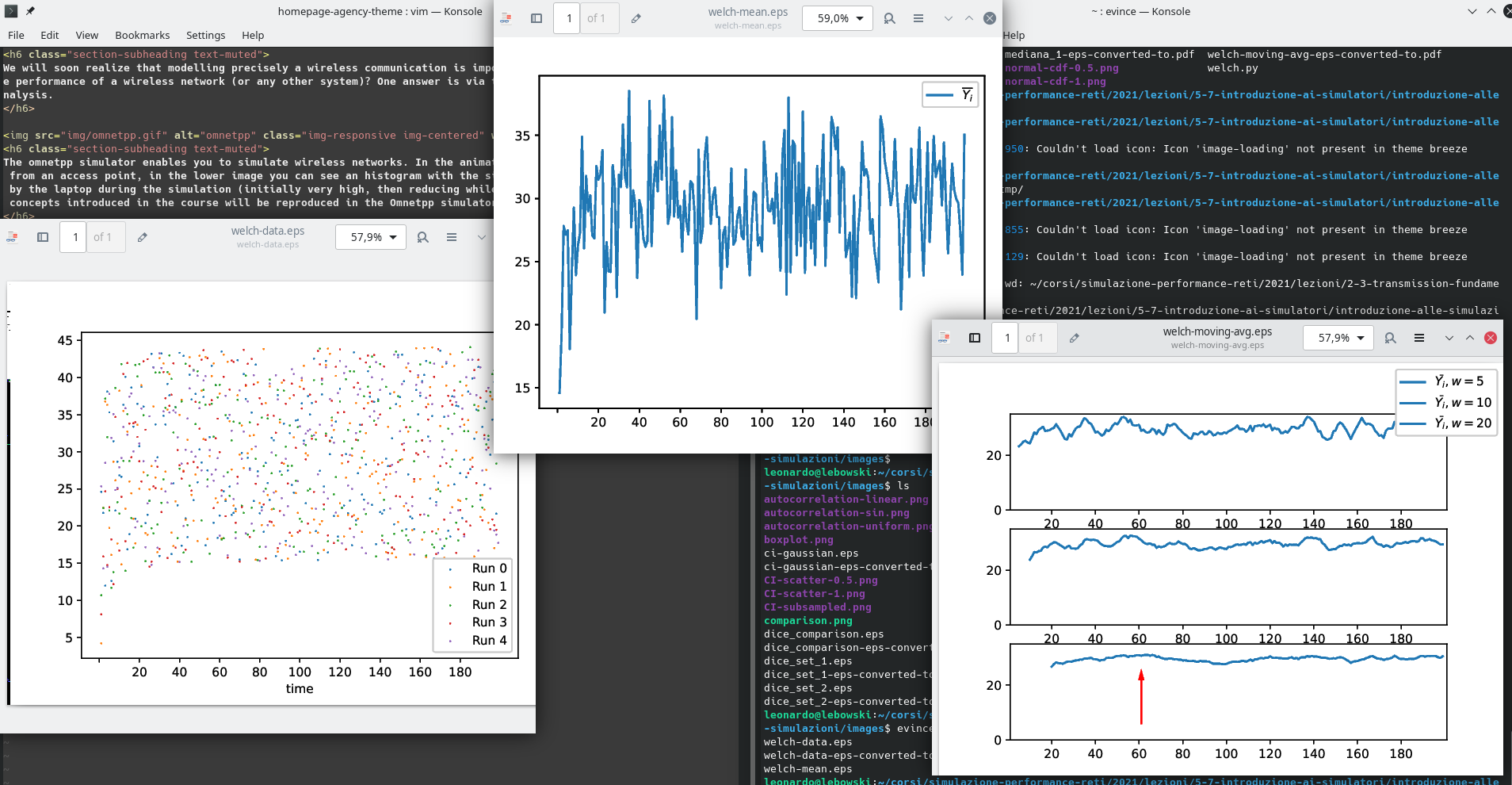
Task: Click welch.py in evince Konsole output
Action: [x=1232, y=68]
